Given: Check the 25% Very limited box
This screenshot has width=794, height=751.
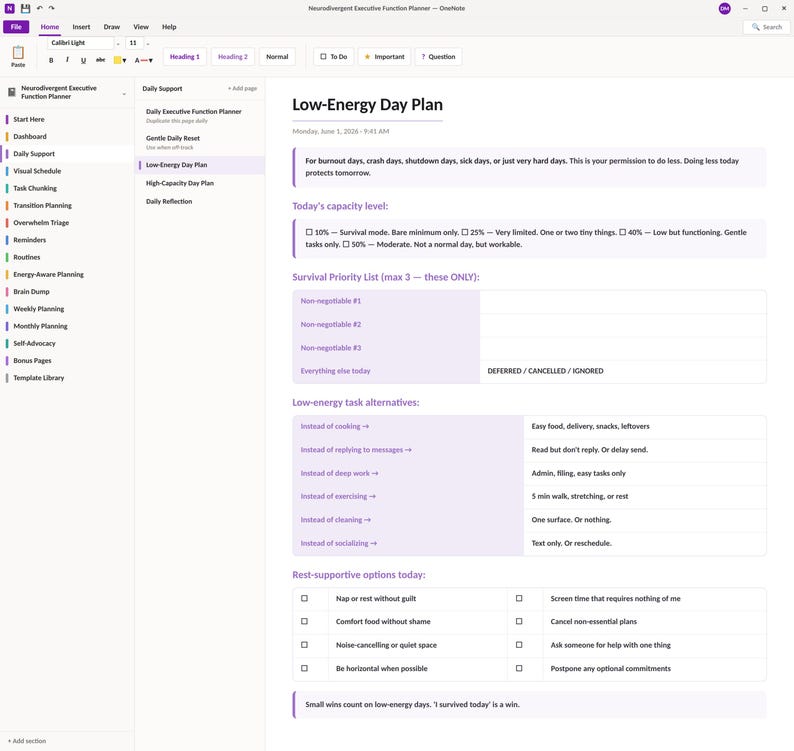Looking at the screenshot, I should point(464,232).
